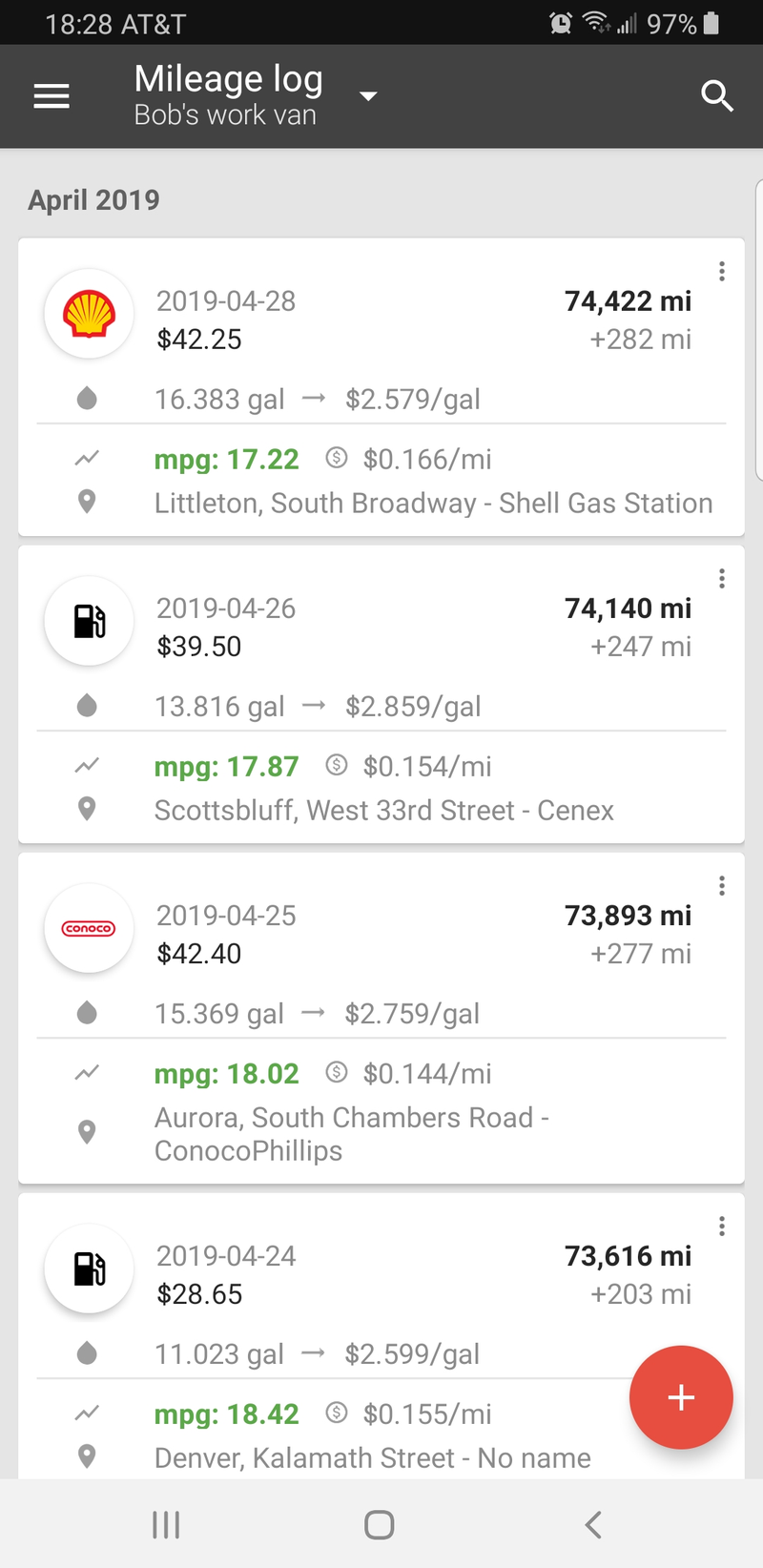Tap the Conoco logo icon
Viewport: 763px width, 1568px height.
point(89,928)
